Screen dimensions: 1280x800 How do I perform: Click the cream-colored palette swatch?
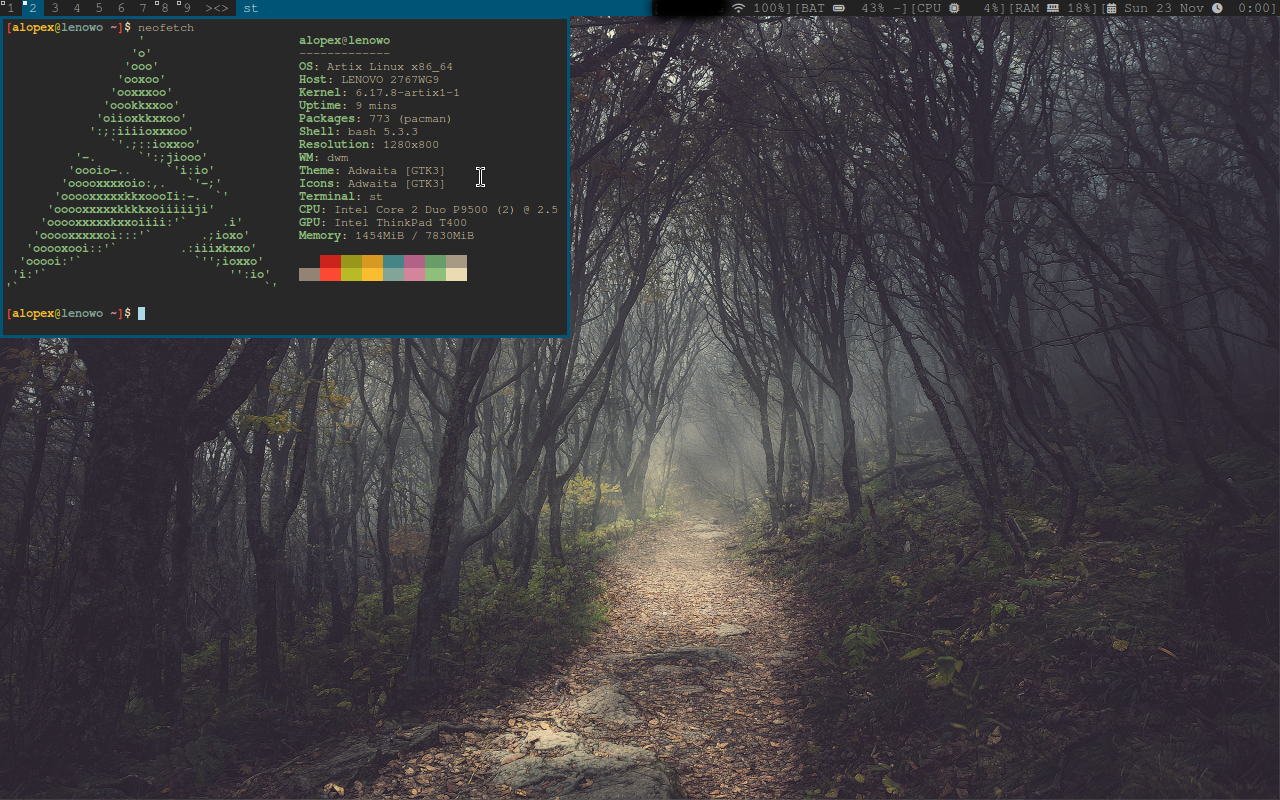pos(456,275)
